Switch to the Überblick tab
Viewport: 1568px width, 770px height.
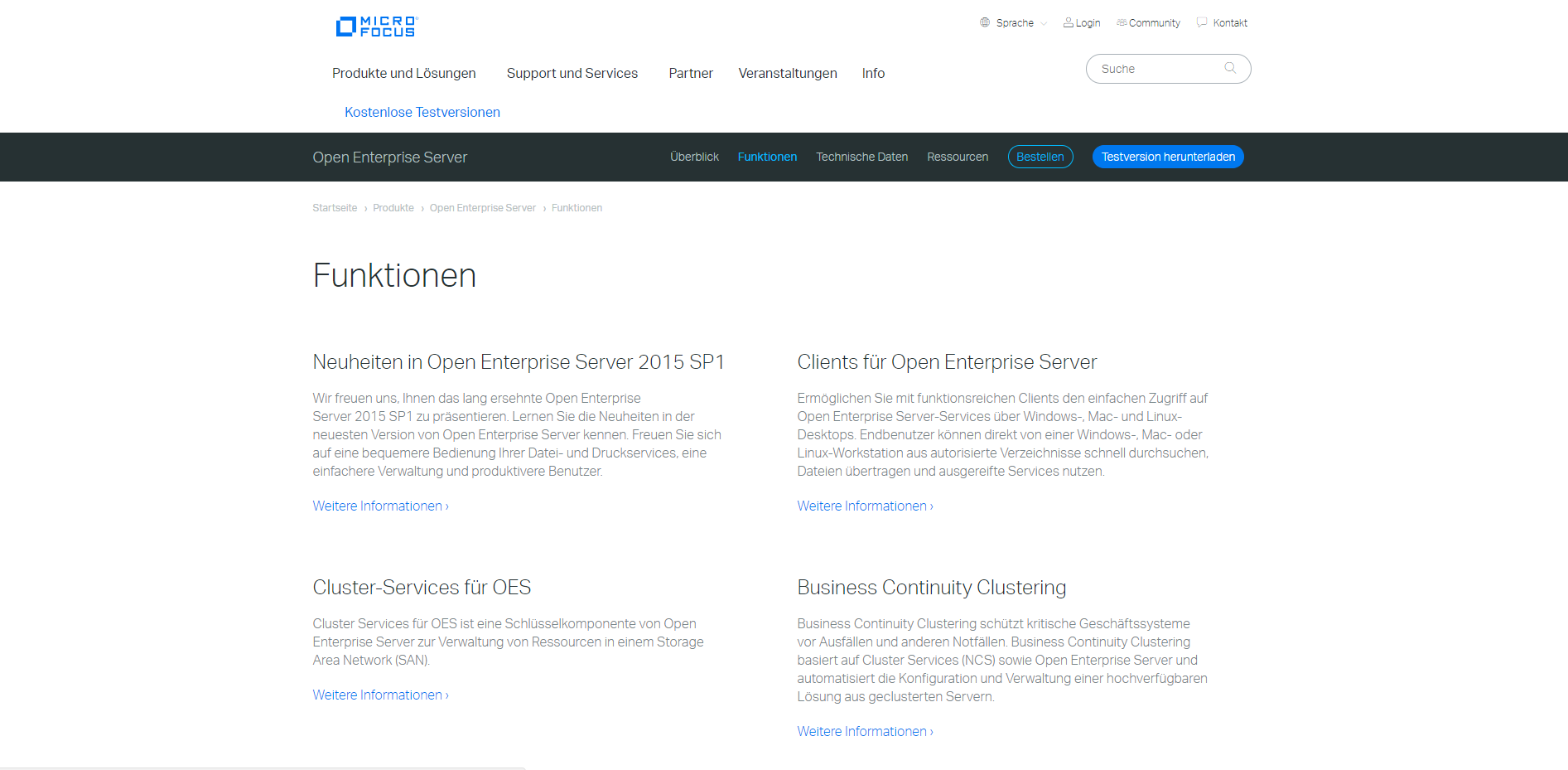(694, 157)
